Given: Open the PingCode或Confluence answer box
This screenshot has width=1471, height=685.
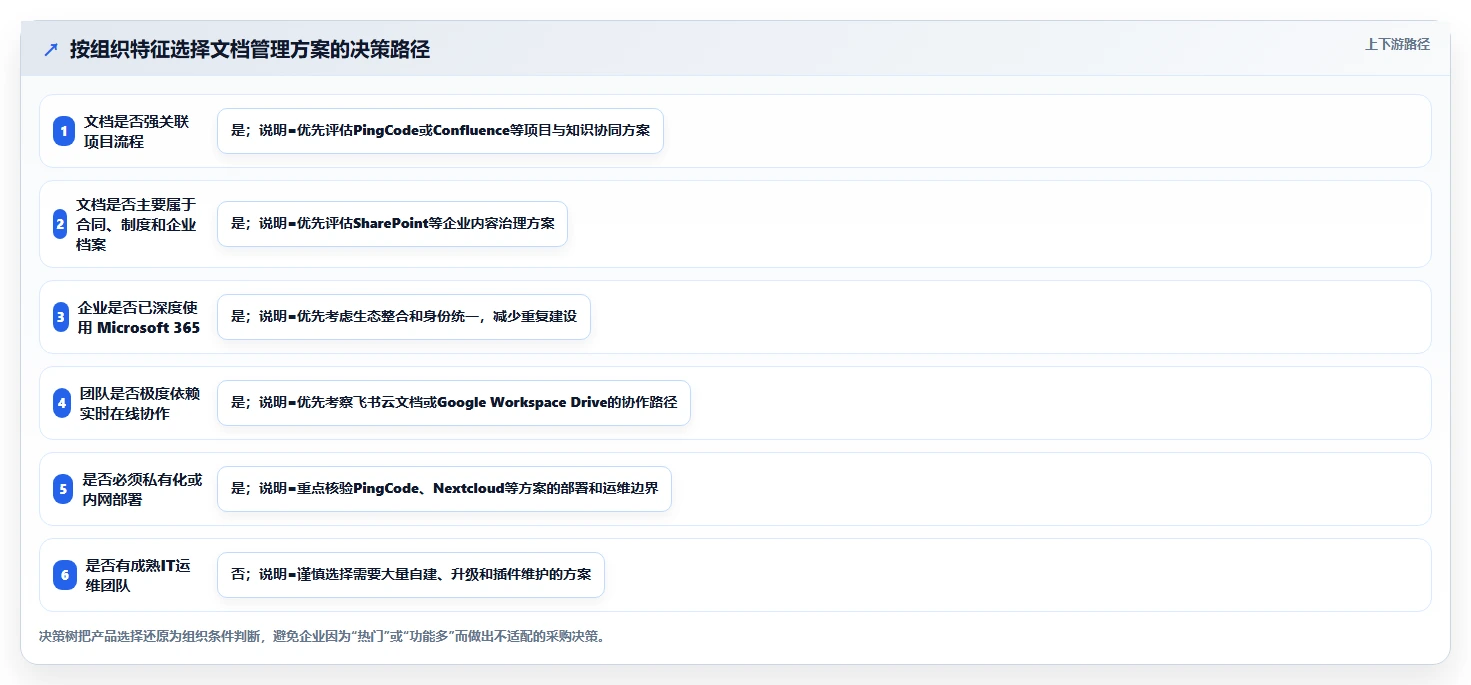Looking at the screenshot, I should (440, 131).
